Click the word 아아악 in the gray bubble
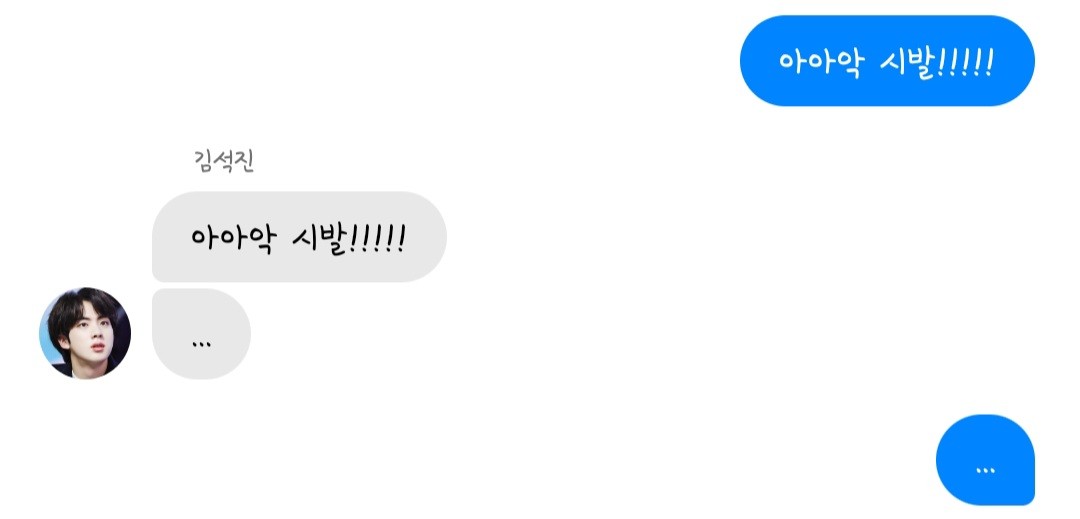1080x519 pixels. (233, 239)
